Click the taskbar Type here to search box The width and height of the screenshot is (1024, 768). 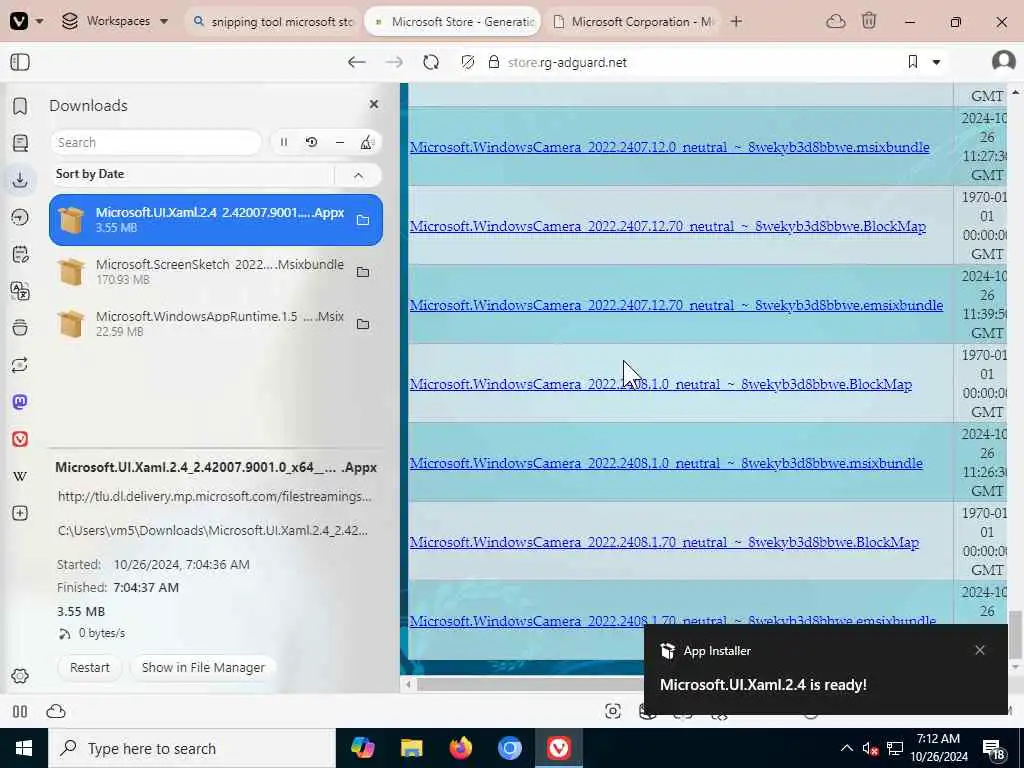pos(191,748)
